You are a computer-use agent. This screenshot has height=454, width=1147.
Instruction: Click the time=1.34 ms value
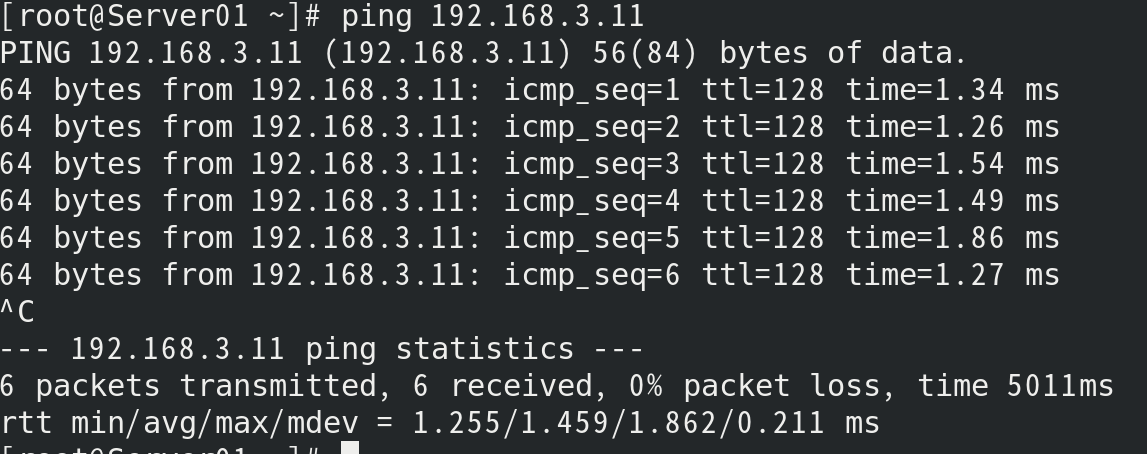(x=952, y=91)
